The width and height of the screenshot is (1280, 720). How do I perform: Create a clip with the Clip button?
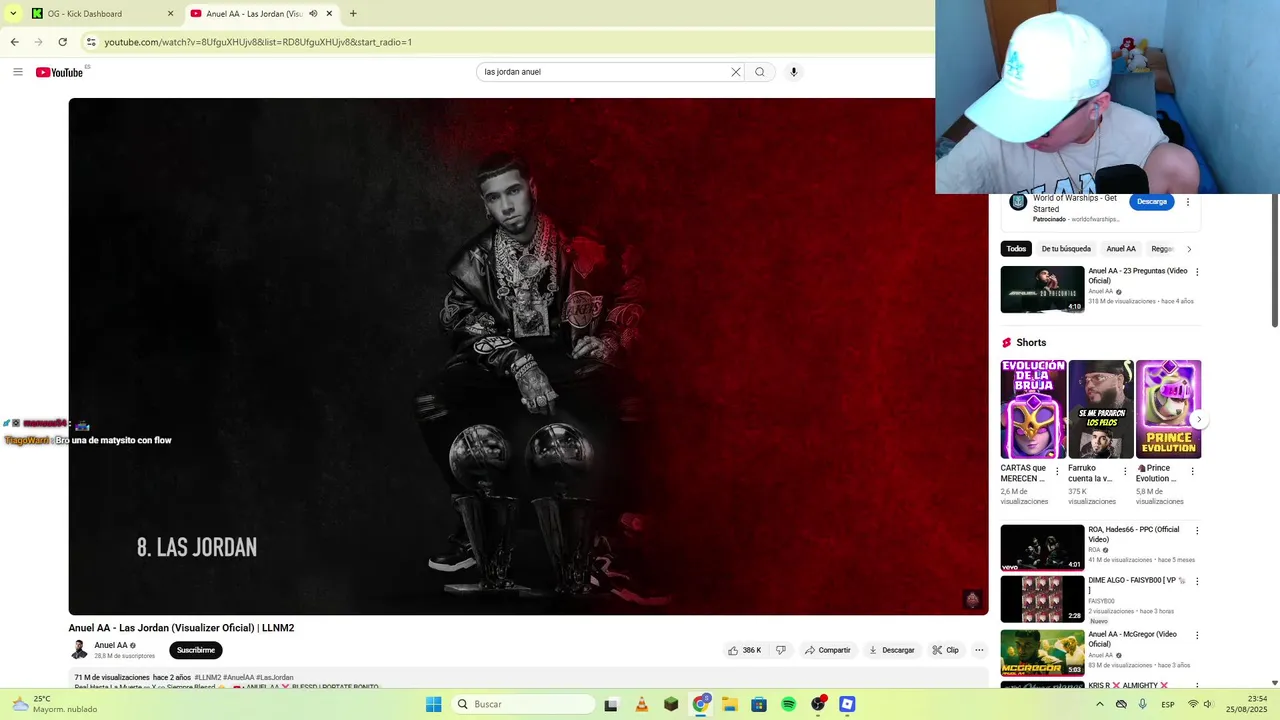pyautogui.click(x=945, y=650)
